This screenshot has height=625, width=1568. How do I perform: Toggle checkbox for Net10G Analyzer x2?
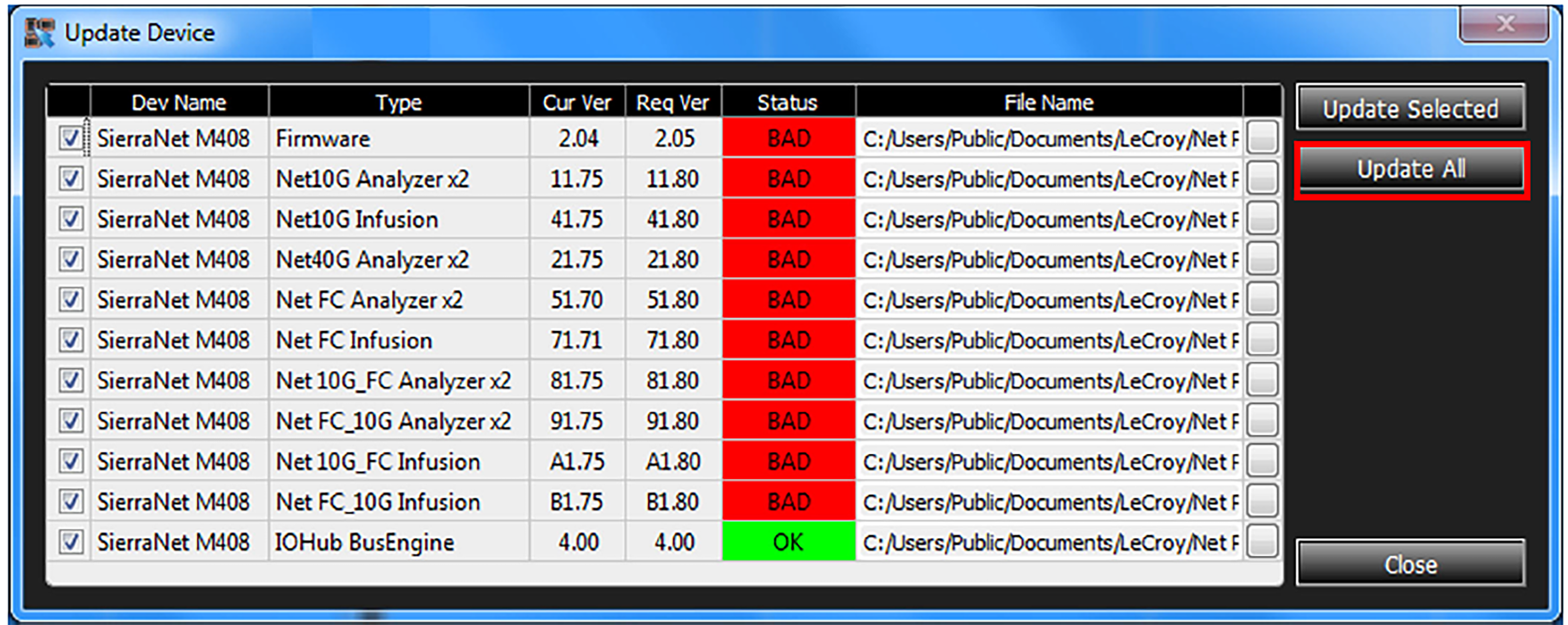click(x=71, y=179)
